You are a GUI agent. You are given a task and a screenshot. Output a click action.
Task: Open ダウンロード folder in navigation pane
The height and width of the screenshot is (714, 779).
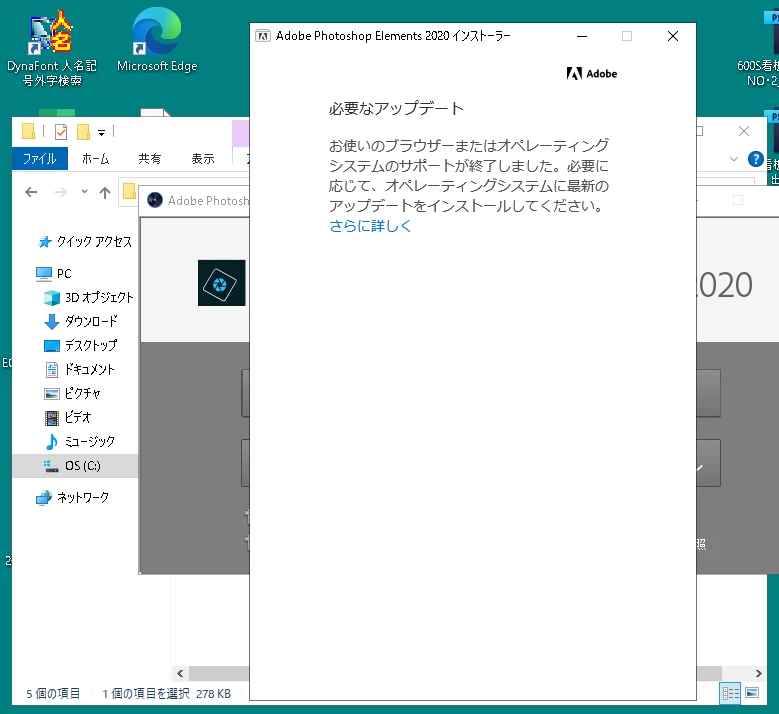tap(81, 321)
